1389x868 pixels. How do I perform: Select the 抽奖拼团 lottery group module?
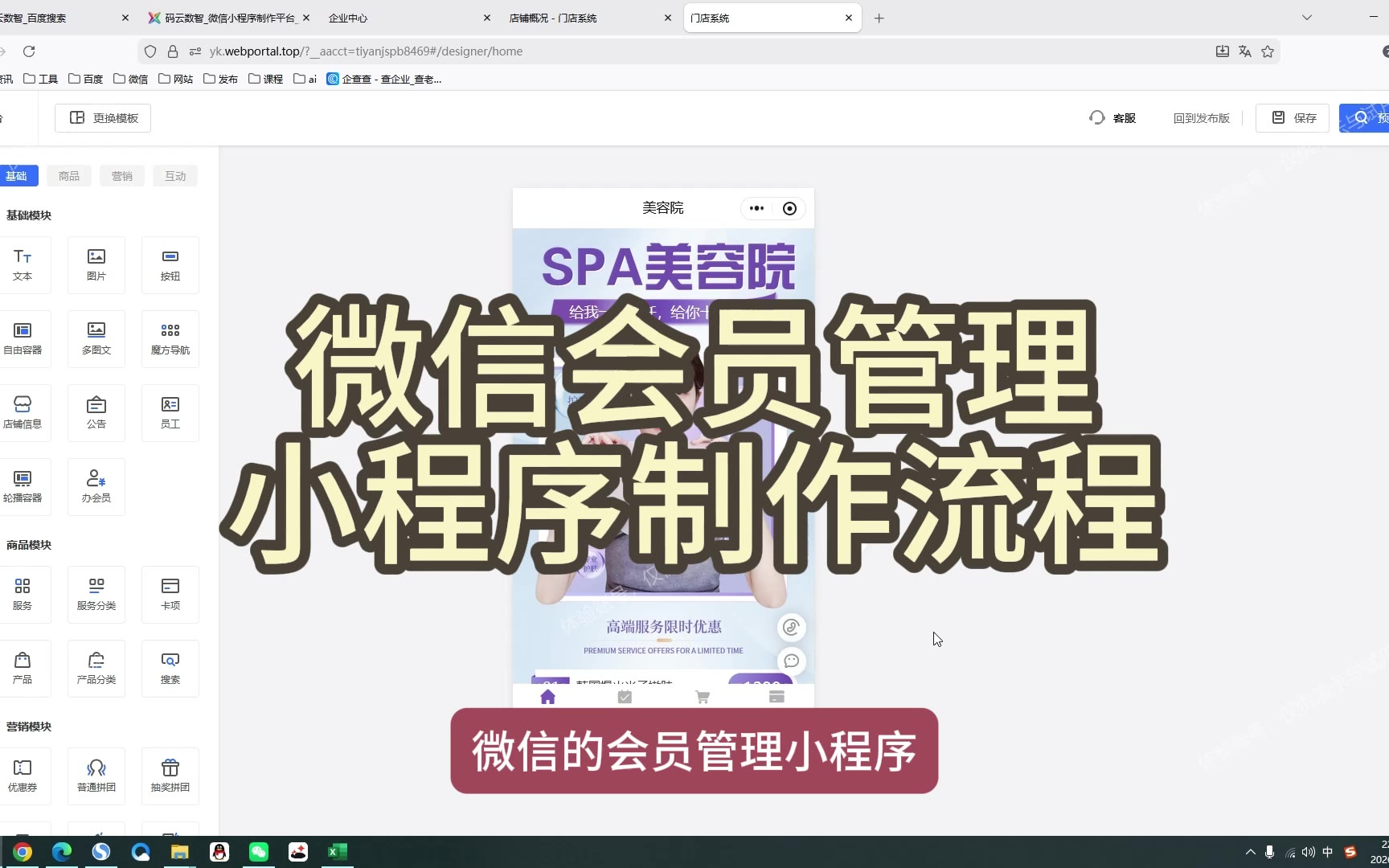click(170, 776)
